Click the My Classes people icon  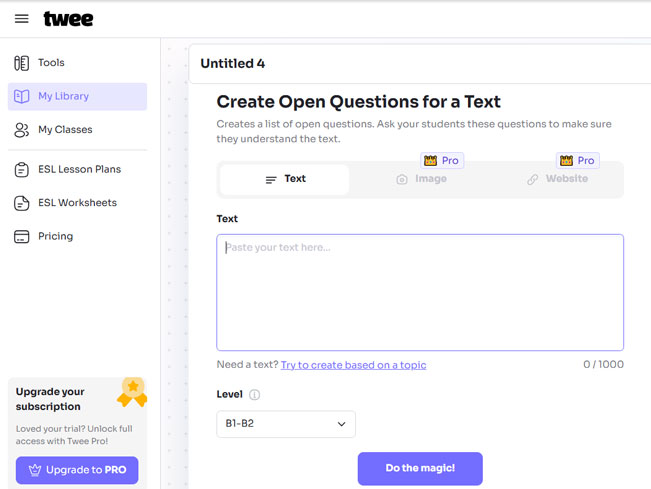pos(22,130)
